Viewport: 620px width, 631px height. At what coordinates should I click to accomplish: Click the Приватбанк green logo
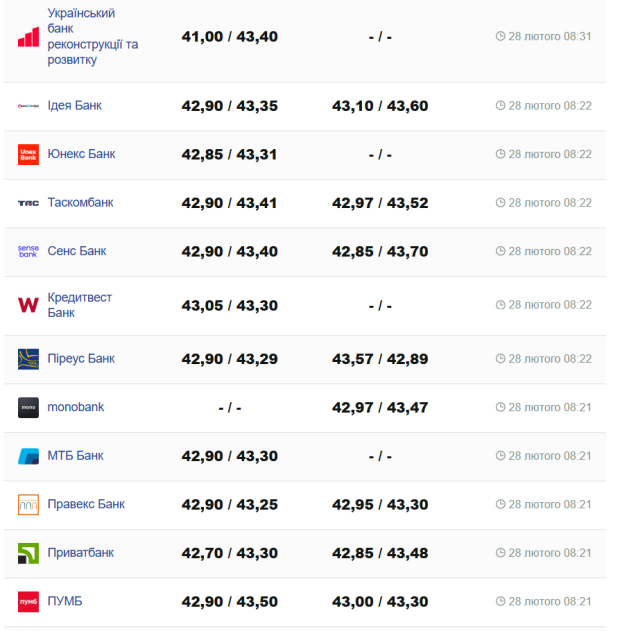[x=28, y=553]
